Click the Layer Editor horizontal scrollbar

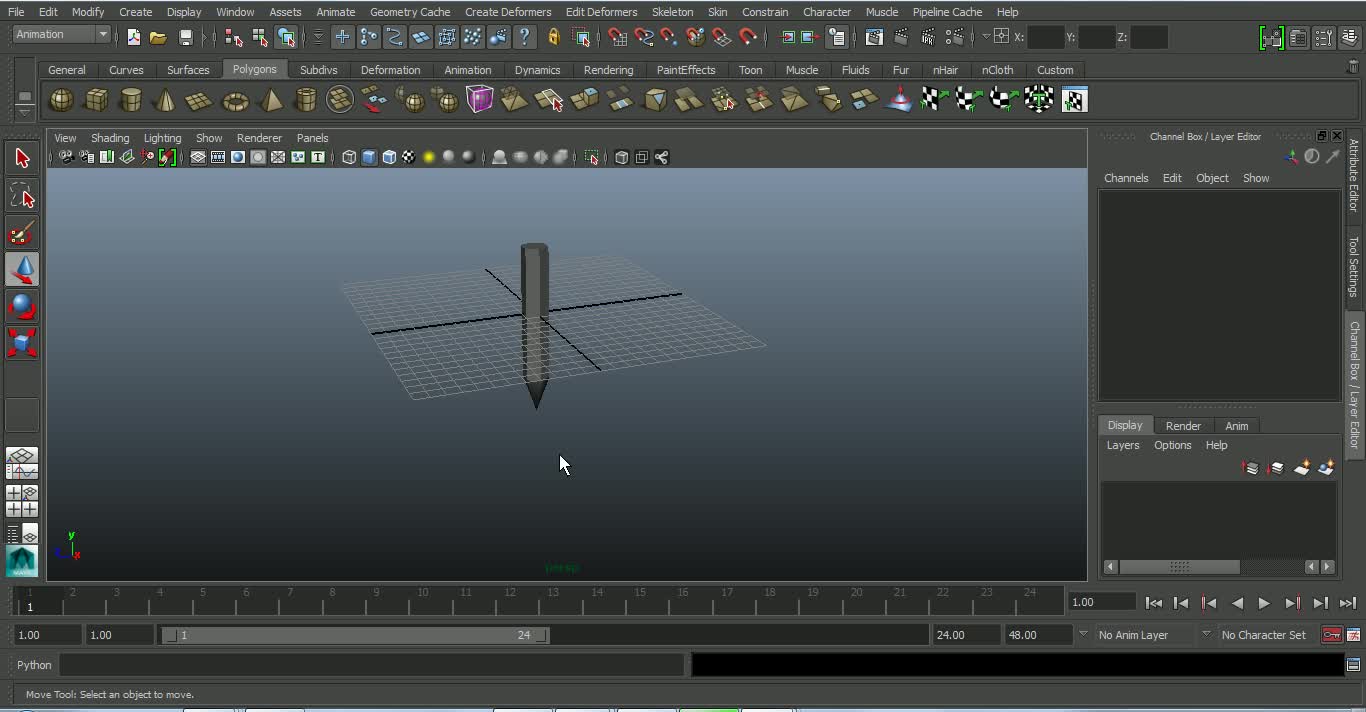[x=1179, y=567]
